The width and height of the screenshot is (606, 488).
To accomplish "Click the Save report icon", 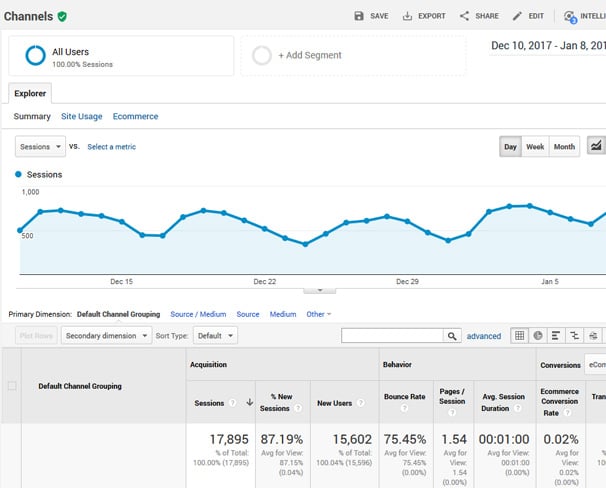I will coord(359,16).
